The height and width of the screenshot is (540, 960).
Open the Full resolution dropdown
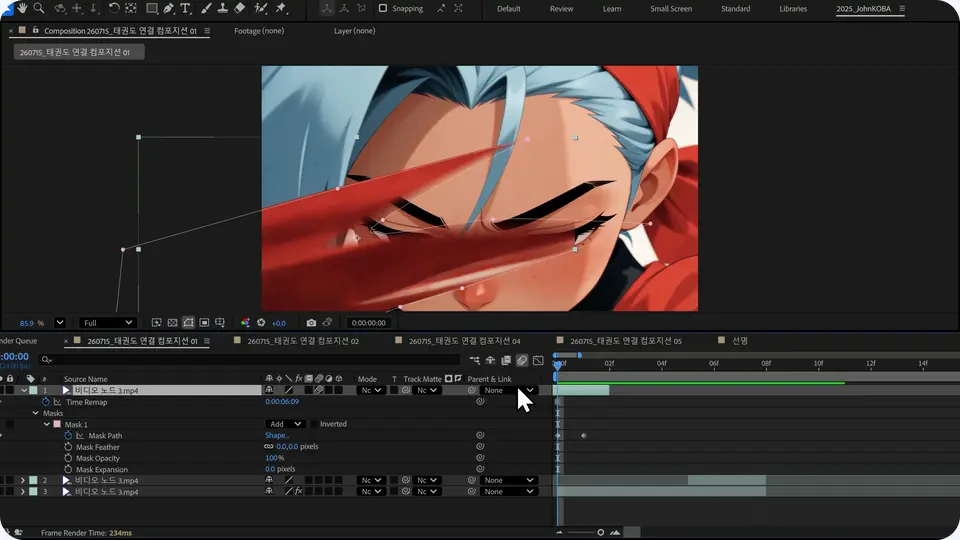click(x=107, y=323)
